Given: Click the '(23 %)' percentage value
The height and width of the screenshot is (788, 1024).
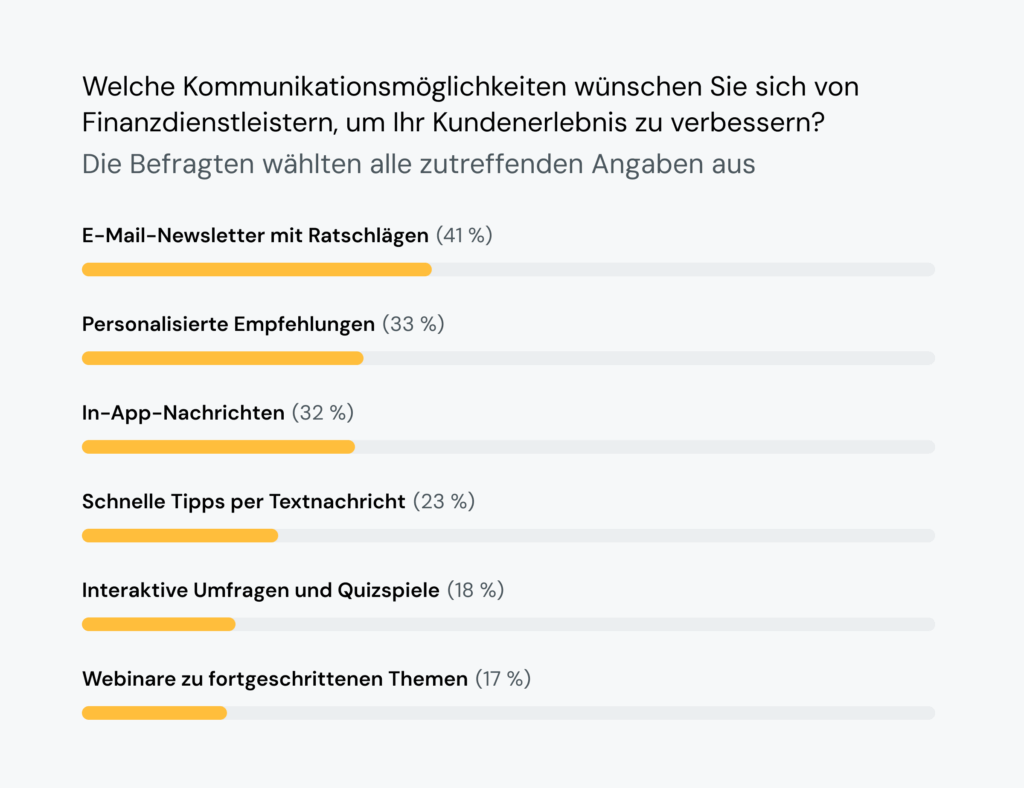Looking at the screenshot, I should tap(443, 501).
